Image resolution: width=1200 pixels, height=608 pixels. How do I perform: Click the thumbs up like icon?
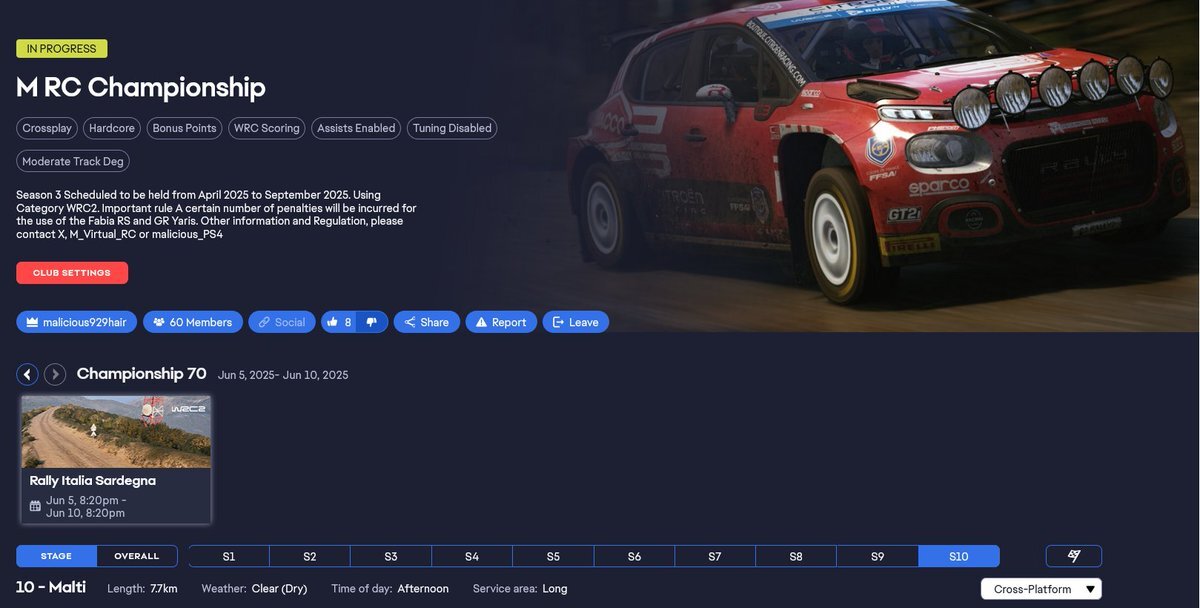(x=332, y=322)
